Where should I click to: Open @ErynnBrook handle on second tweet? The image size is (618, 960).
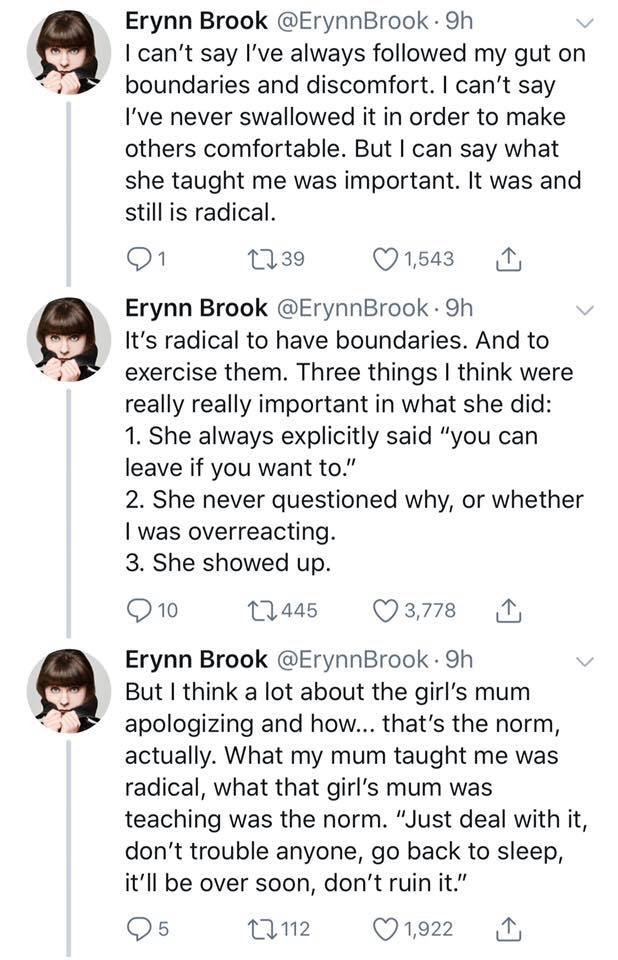(x=354, y=307)
